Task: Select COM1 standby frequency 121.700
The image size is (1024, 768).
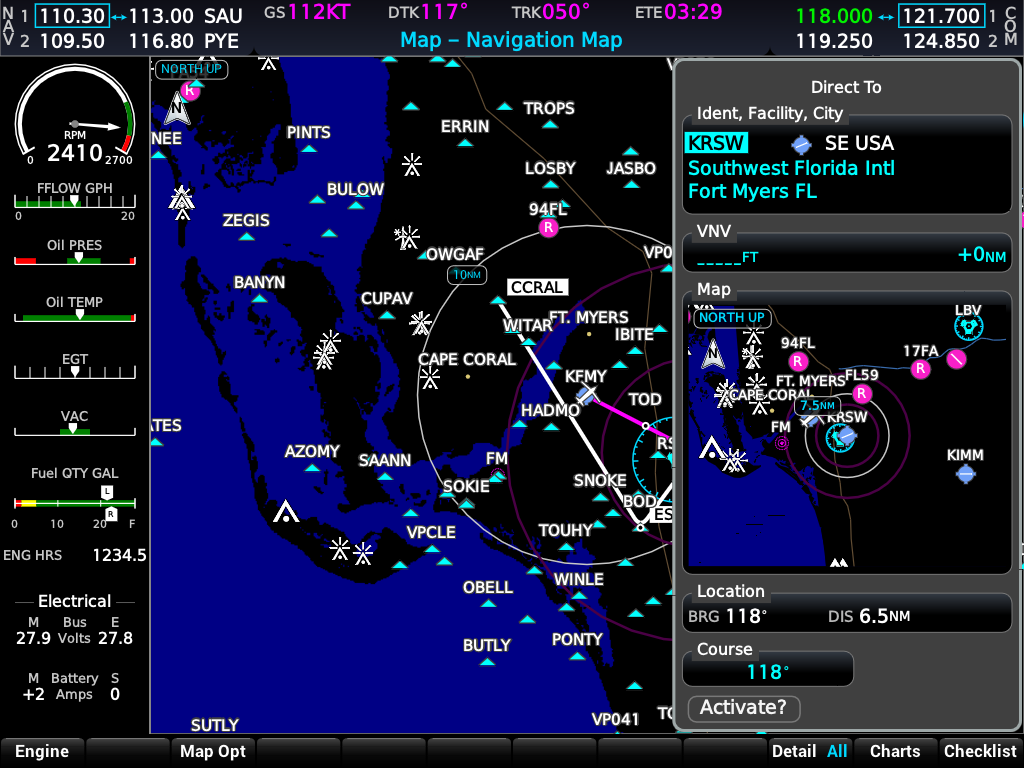Action: pyautogui.click(x=941, y=16)
